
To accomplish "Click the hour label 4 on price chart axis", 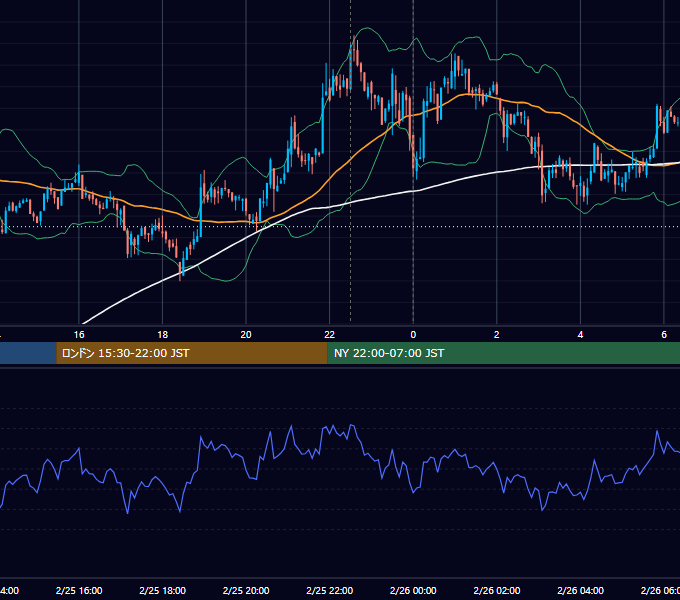I will 580,334.
